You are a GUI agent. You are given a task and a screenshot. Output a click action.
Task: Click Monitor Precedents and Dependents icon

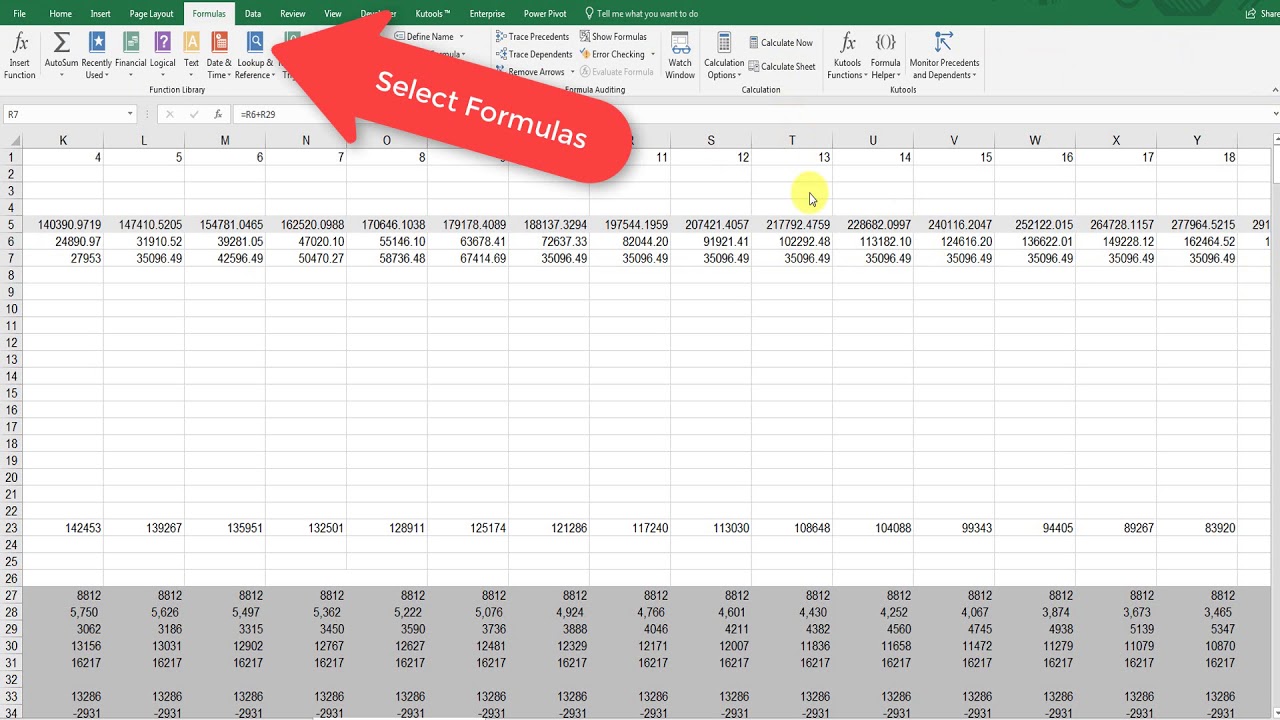[944, 43]
